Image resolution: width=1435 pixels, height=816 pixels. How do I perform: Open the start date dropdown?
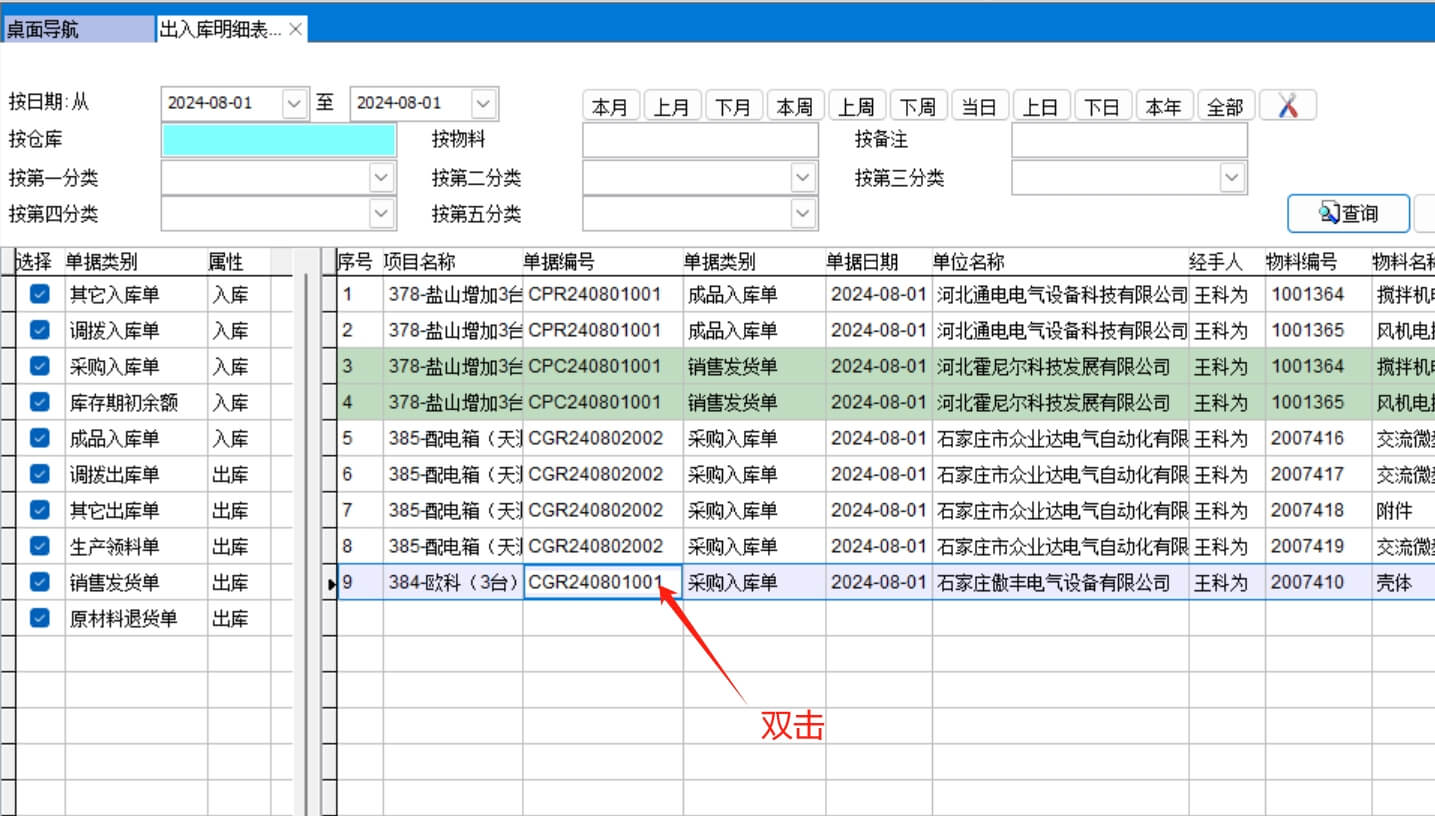coord(294,103)
